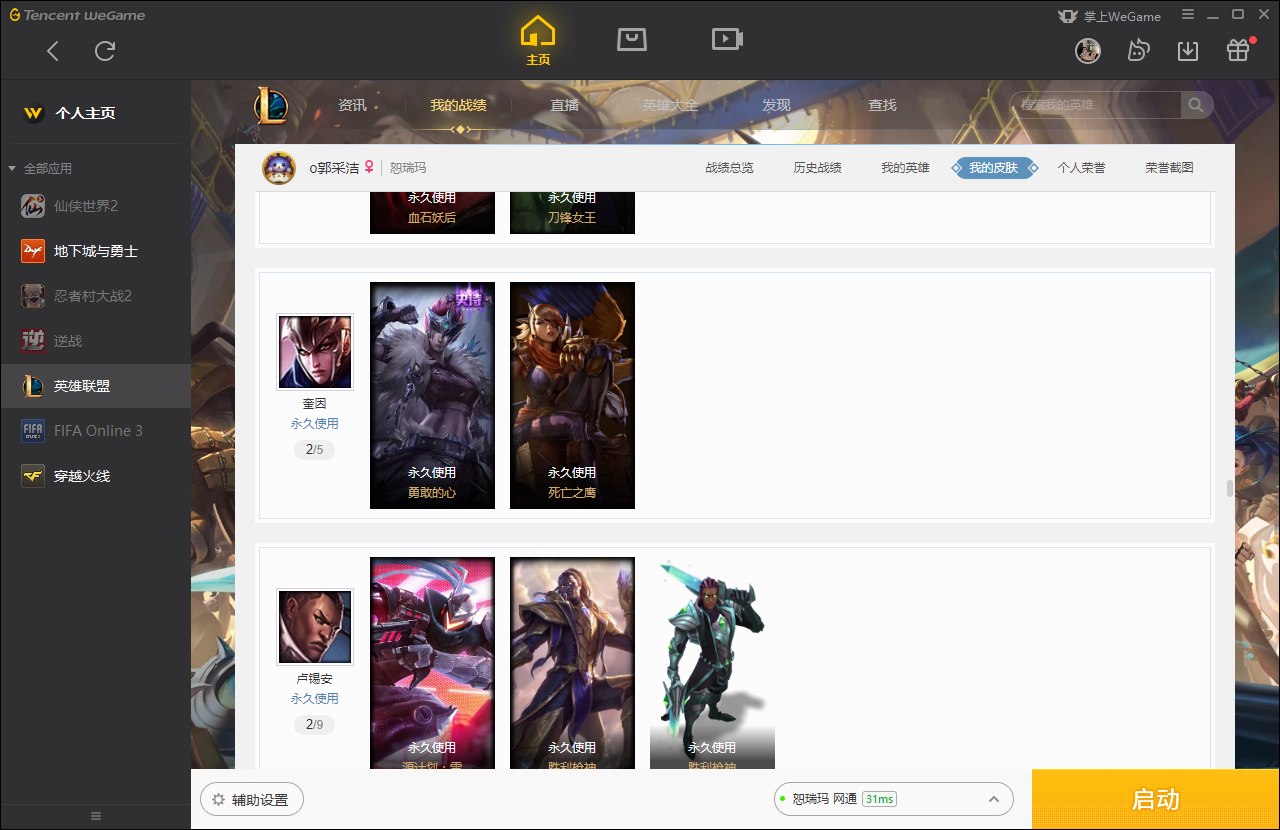
Task: Switch to 我的英雄 sub-tab
Action: point(905,168)
